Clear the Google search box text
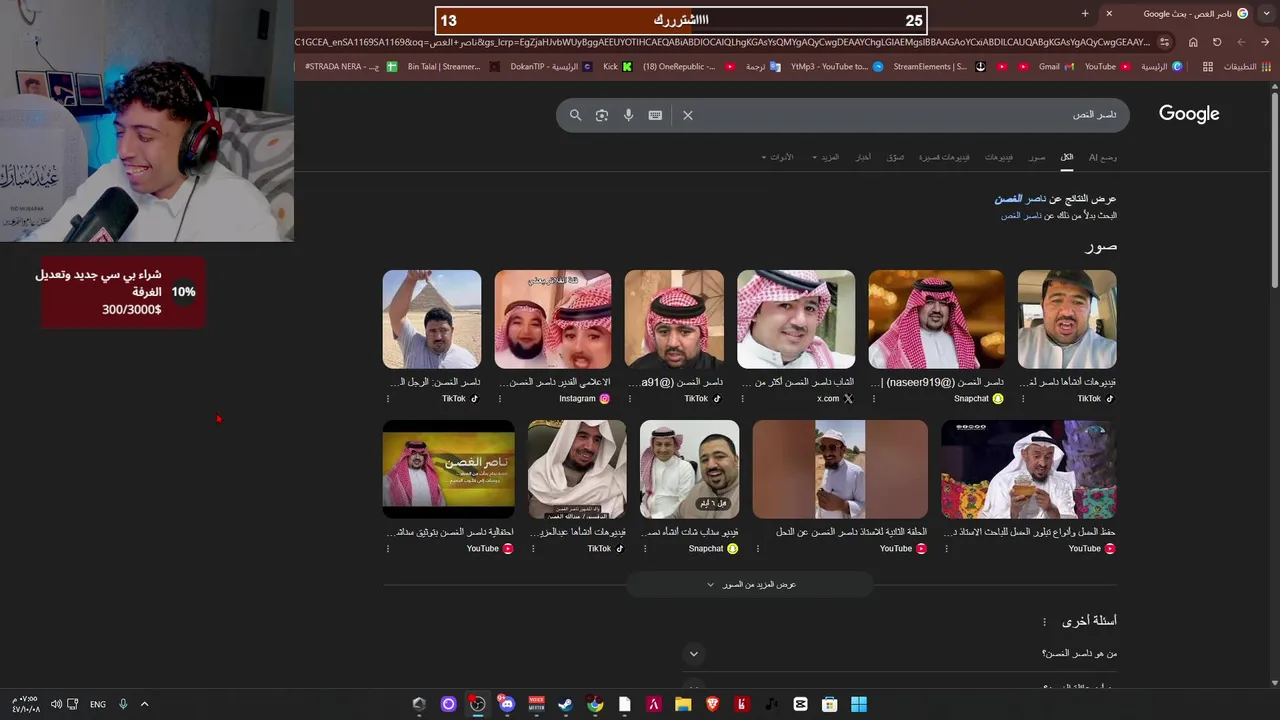 (688, 115)
